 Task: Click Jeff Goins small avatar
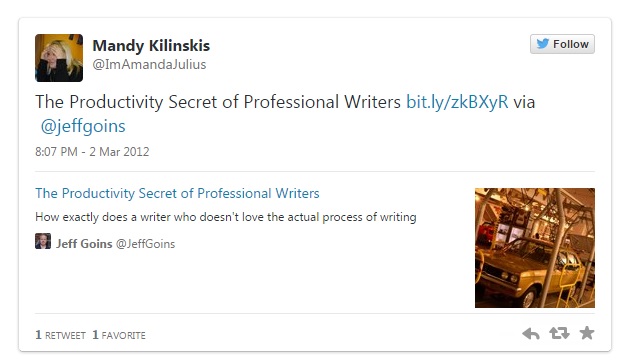pyautogui.click(x=43, y=241)
